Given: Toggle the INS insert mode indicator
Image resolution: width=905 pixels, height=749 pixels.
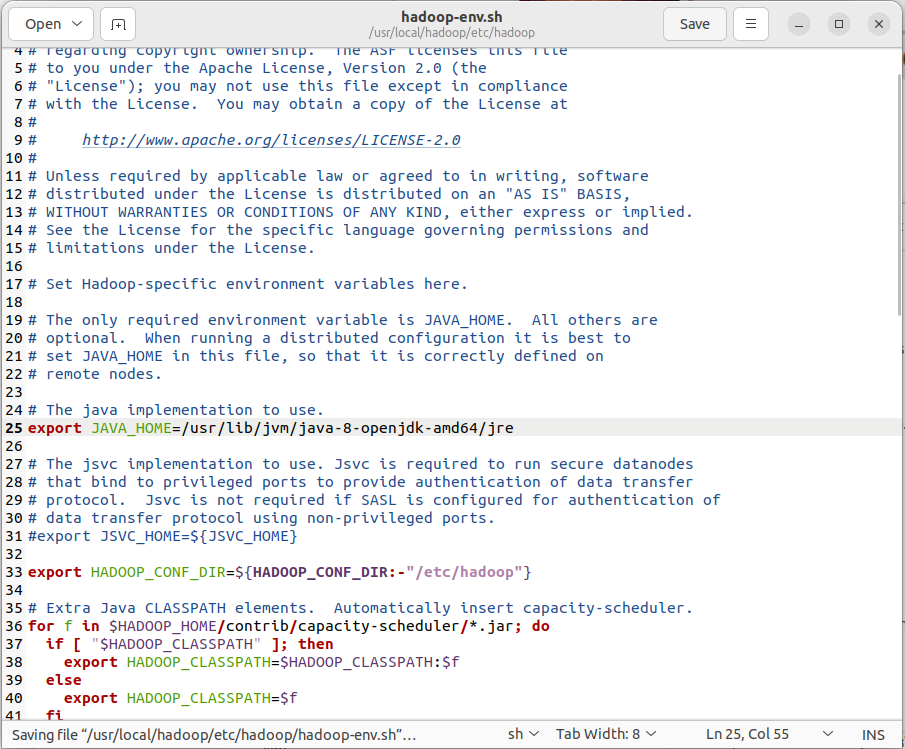Looking at the screenshot, I should [x=873, y=735].
